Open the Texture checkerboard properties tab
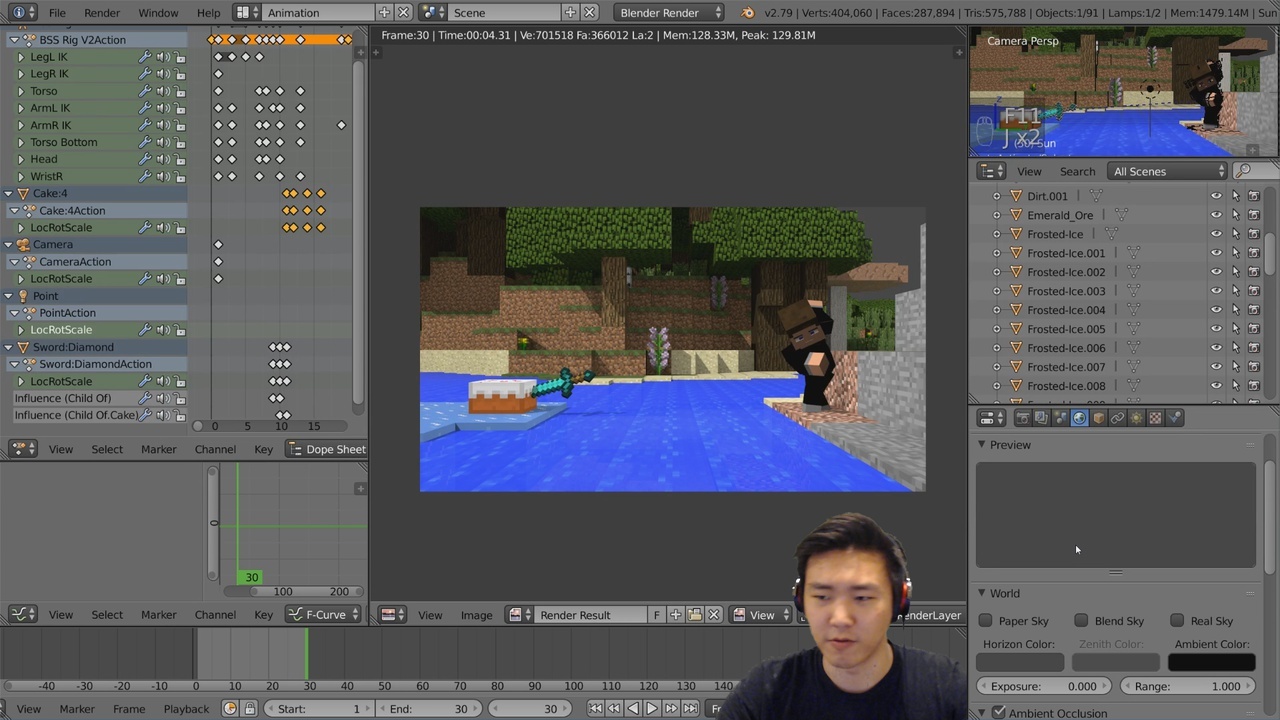The width and height of the screenshot is (1280, 720). pos(1155,418)
